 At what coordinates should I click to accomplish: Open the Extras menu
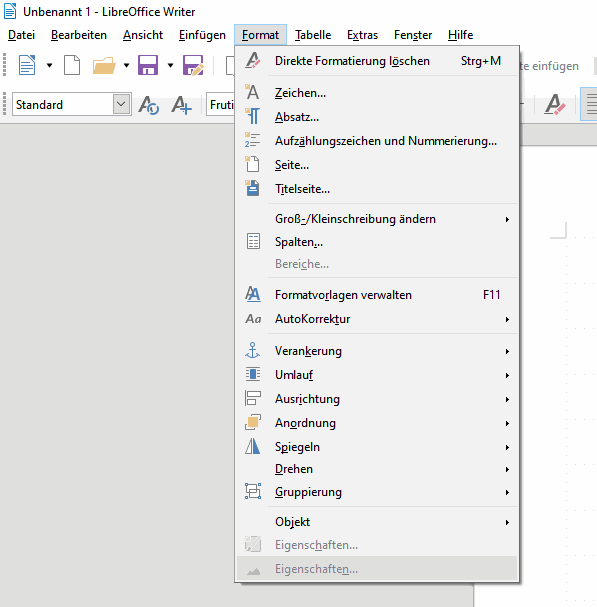pyautogui.click(x=362, y=35)
